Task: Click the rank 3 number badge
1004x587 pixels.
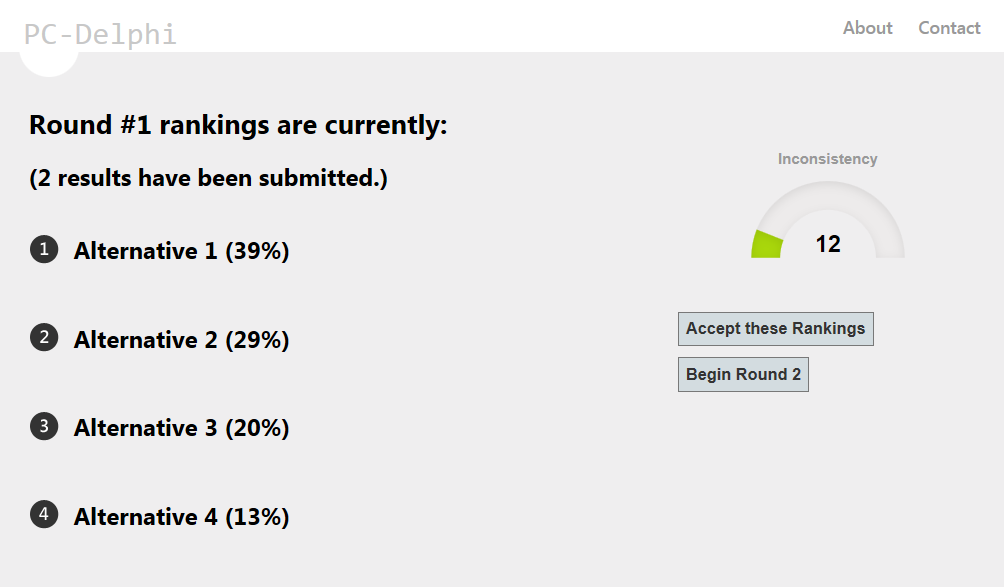Action: tap(44, 426)
